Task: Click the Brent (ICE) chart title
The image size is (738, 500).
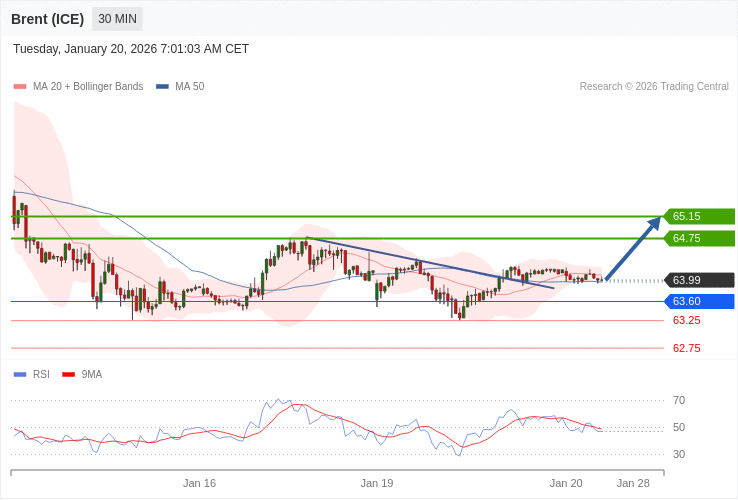Action: (x=47, y=19)
